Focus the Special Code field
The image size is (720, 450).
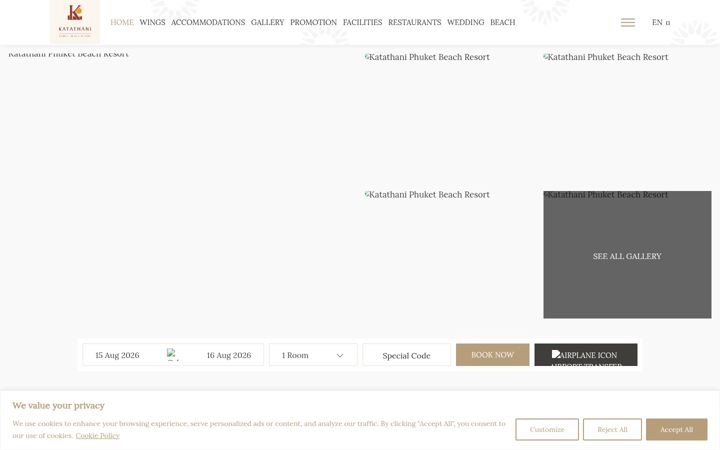click(x=406, y=355)
